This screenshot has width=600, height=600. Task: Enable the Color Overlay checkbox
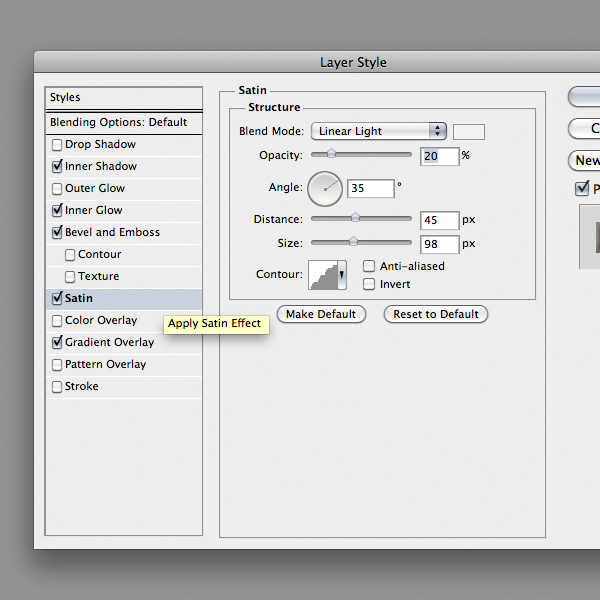pos(57,321)
